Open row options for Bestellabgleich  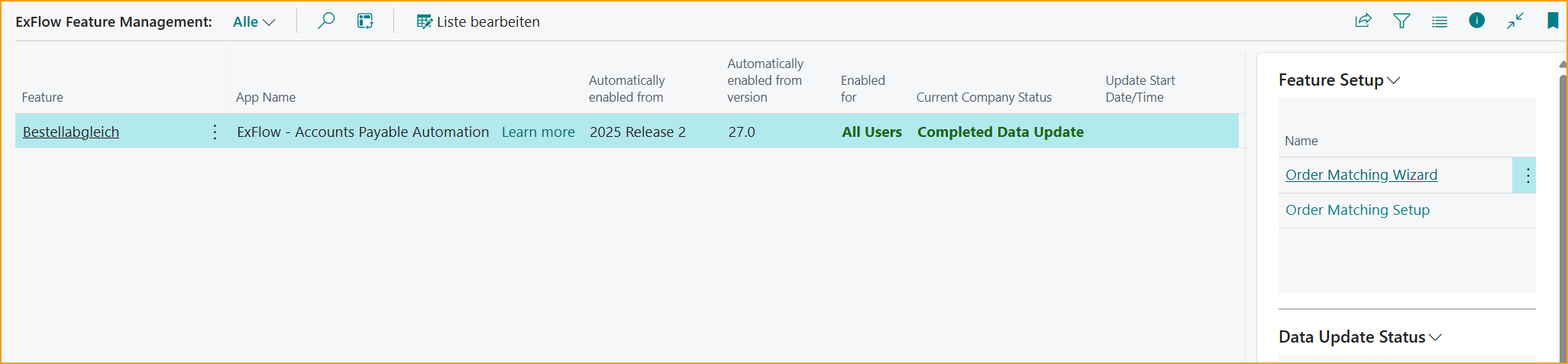pos(215,132)
